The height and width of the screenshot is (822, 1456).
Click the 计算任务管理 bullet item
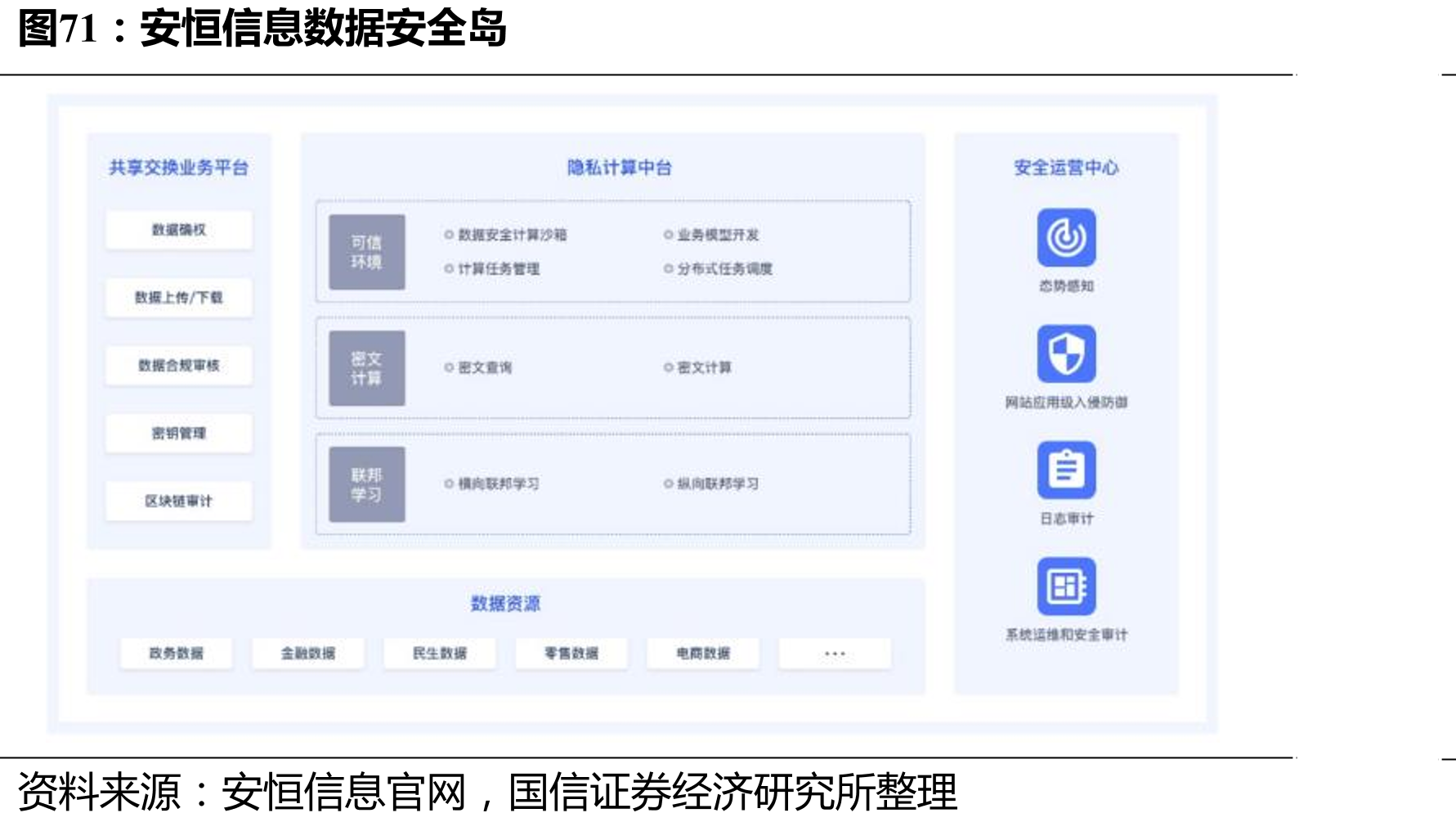[x=492, y=268]
